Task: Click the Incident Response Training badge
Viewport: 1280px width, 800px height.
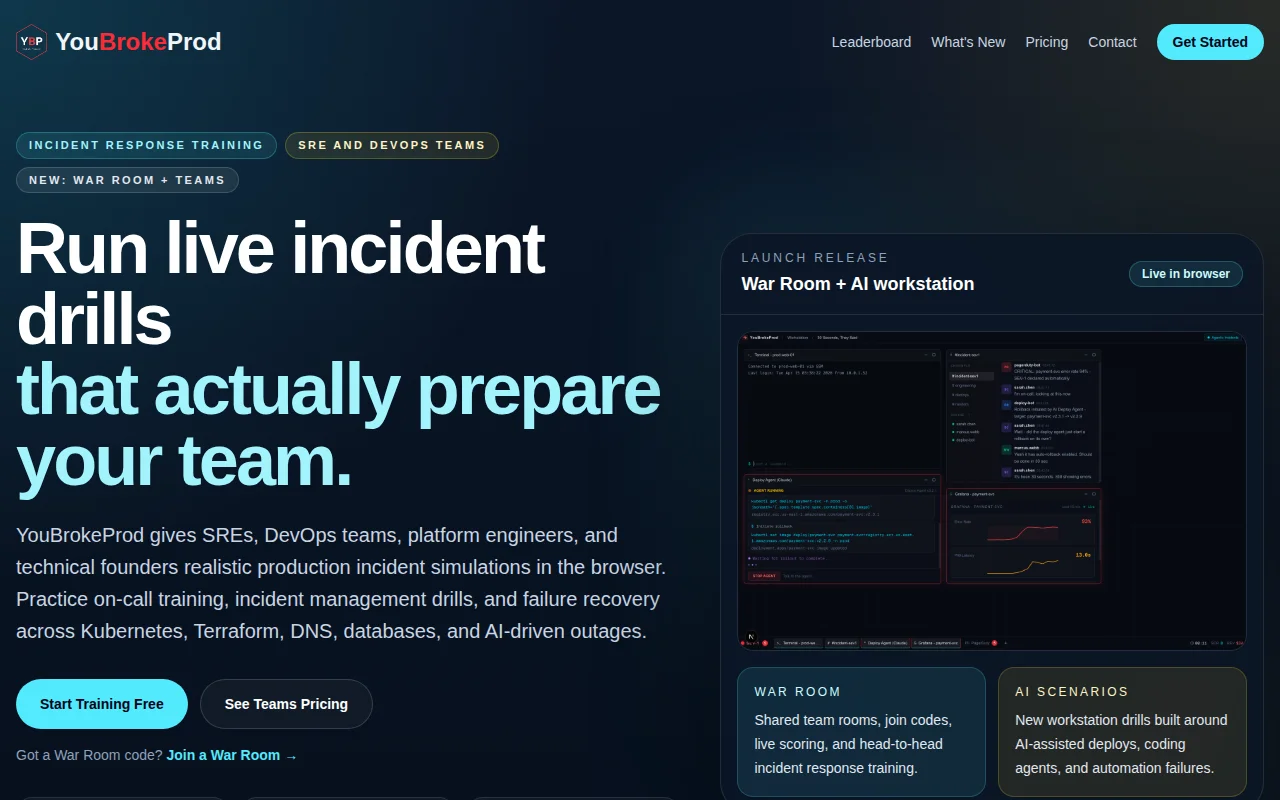Action: (x=146, y=145)
